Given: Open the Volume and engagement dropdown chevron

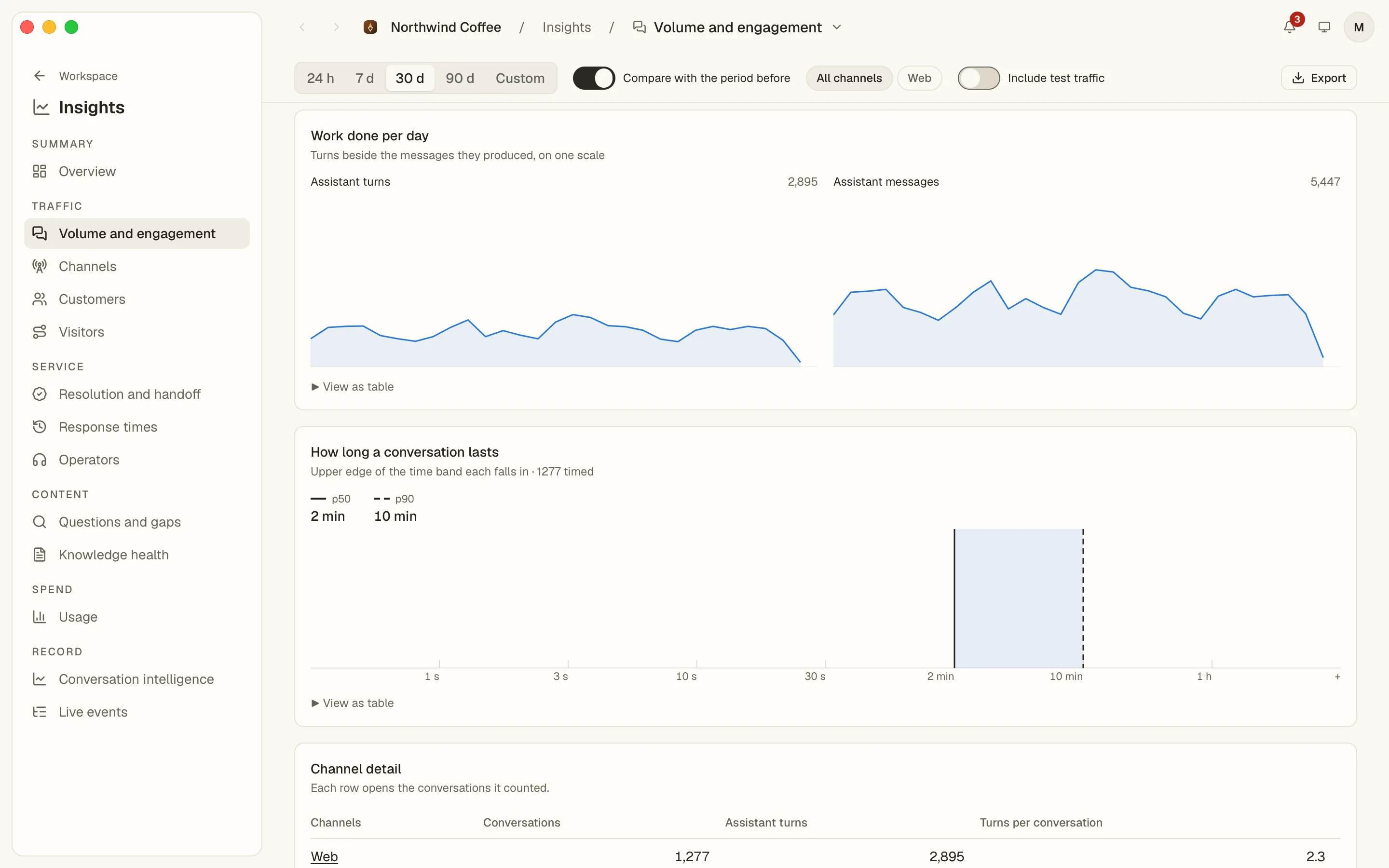Looking at the screenshot, I should [x=837, y=27].
